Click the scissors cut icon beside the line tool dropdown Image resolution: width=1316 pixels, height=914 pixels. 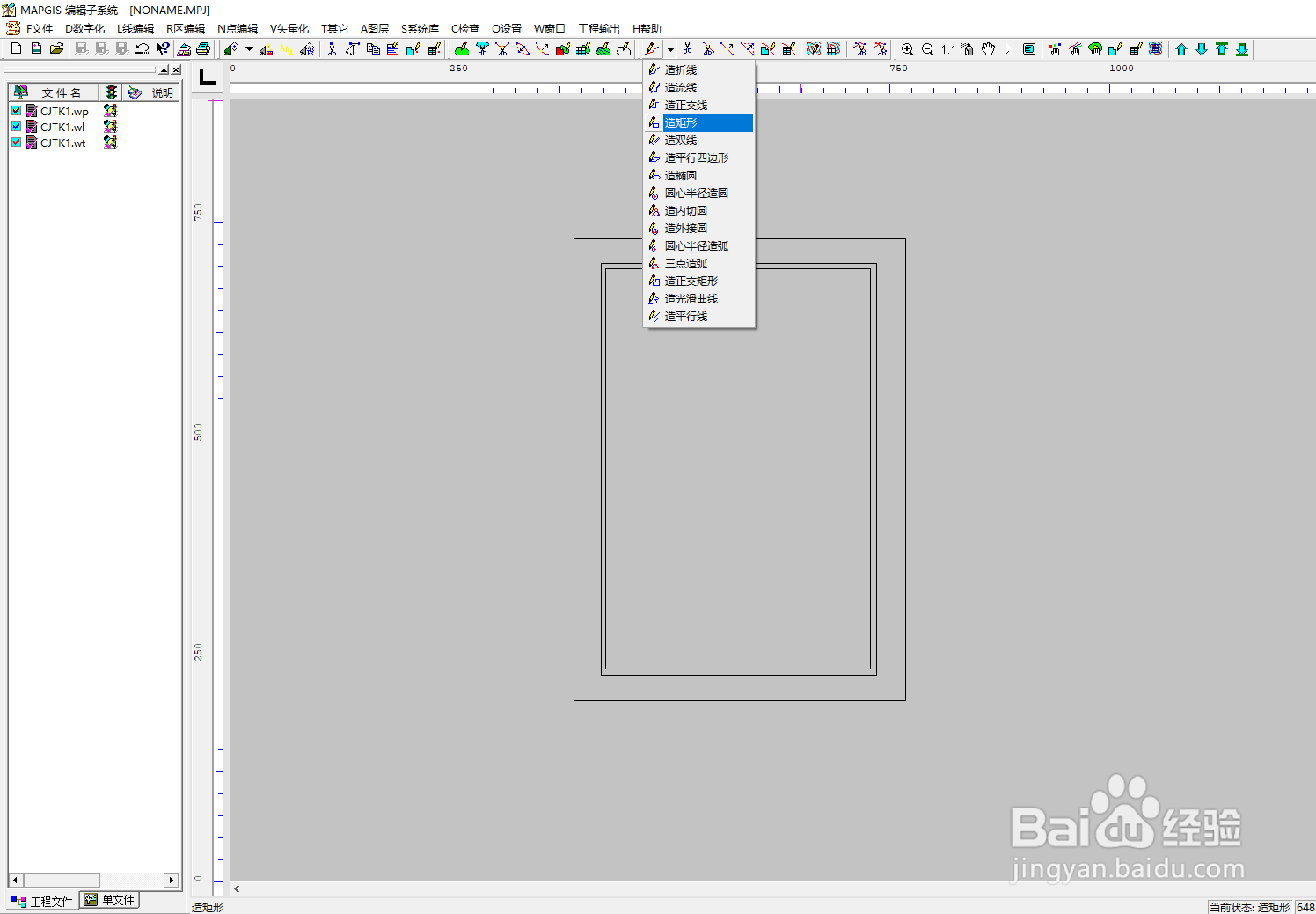[x=688, y=49]
